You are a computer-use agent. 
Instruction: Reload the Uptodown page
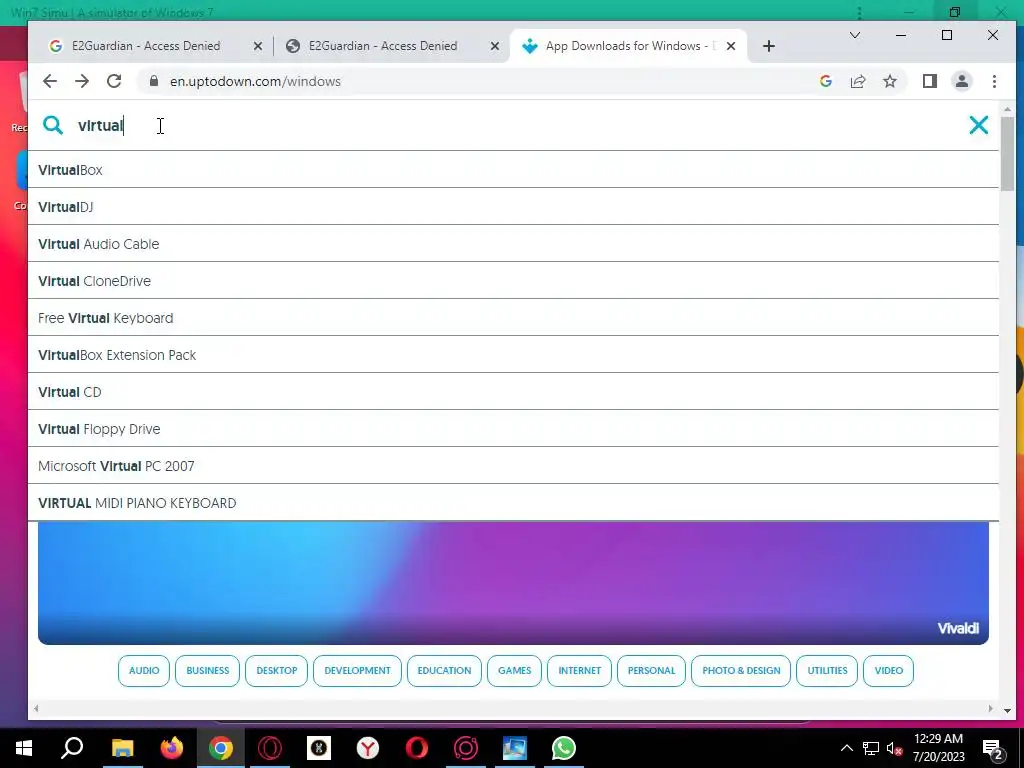click(x=114, y=81)
